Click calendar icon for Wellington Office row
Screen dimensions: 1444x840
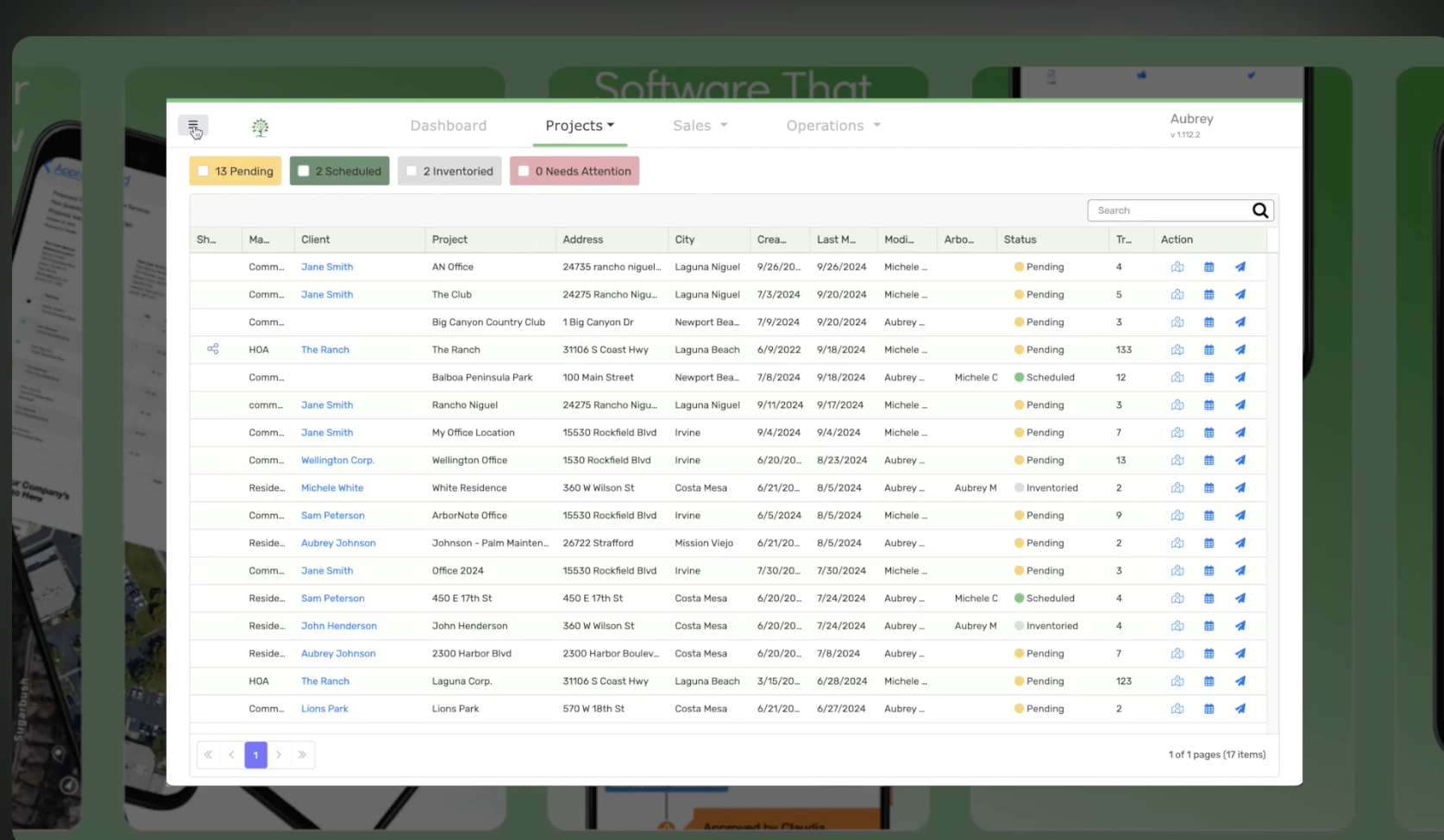coord(1209,461)
